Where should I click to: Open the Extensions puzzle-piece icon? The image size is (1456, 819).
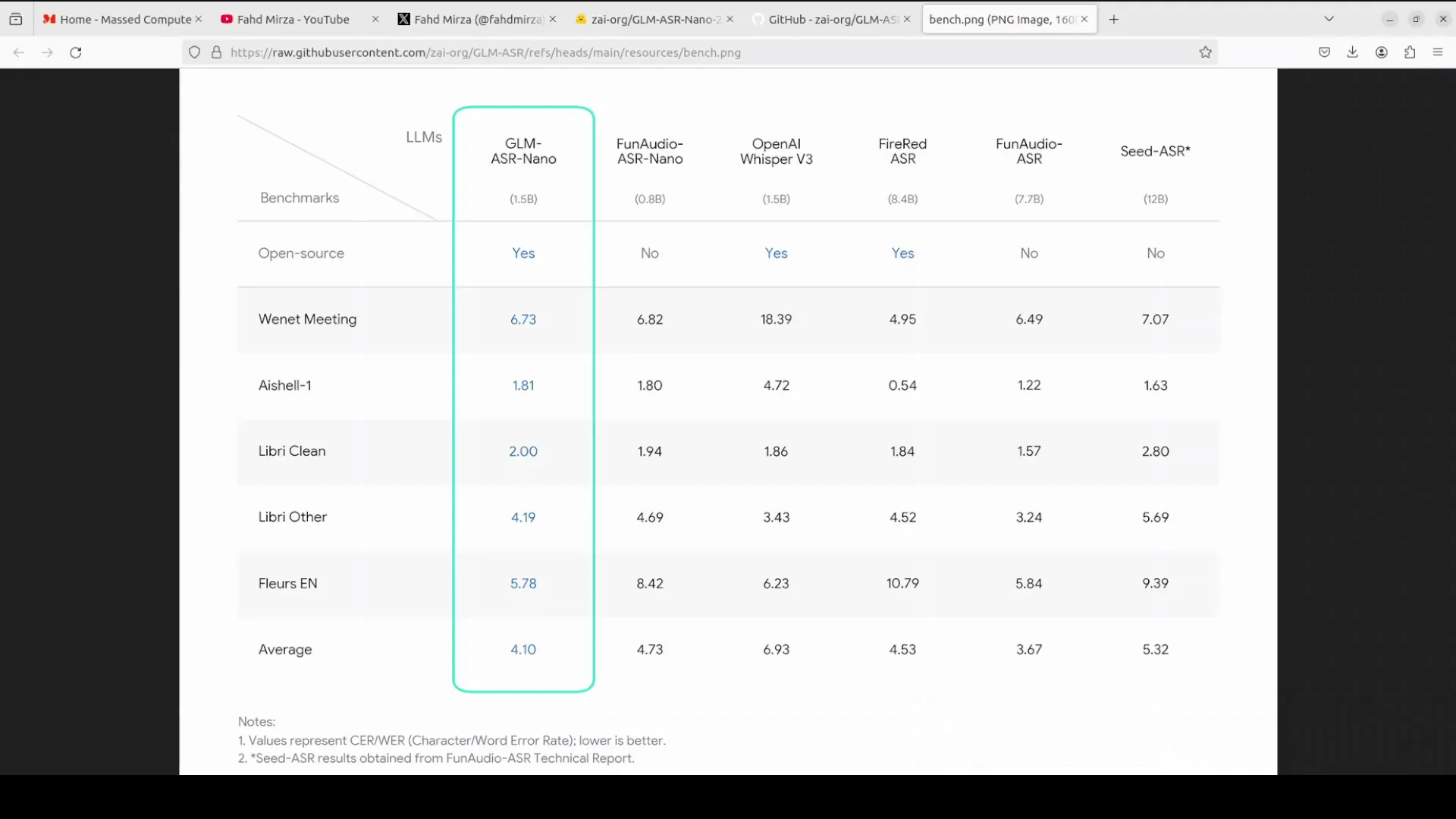tap(1410, 52)
